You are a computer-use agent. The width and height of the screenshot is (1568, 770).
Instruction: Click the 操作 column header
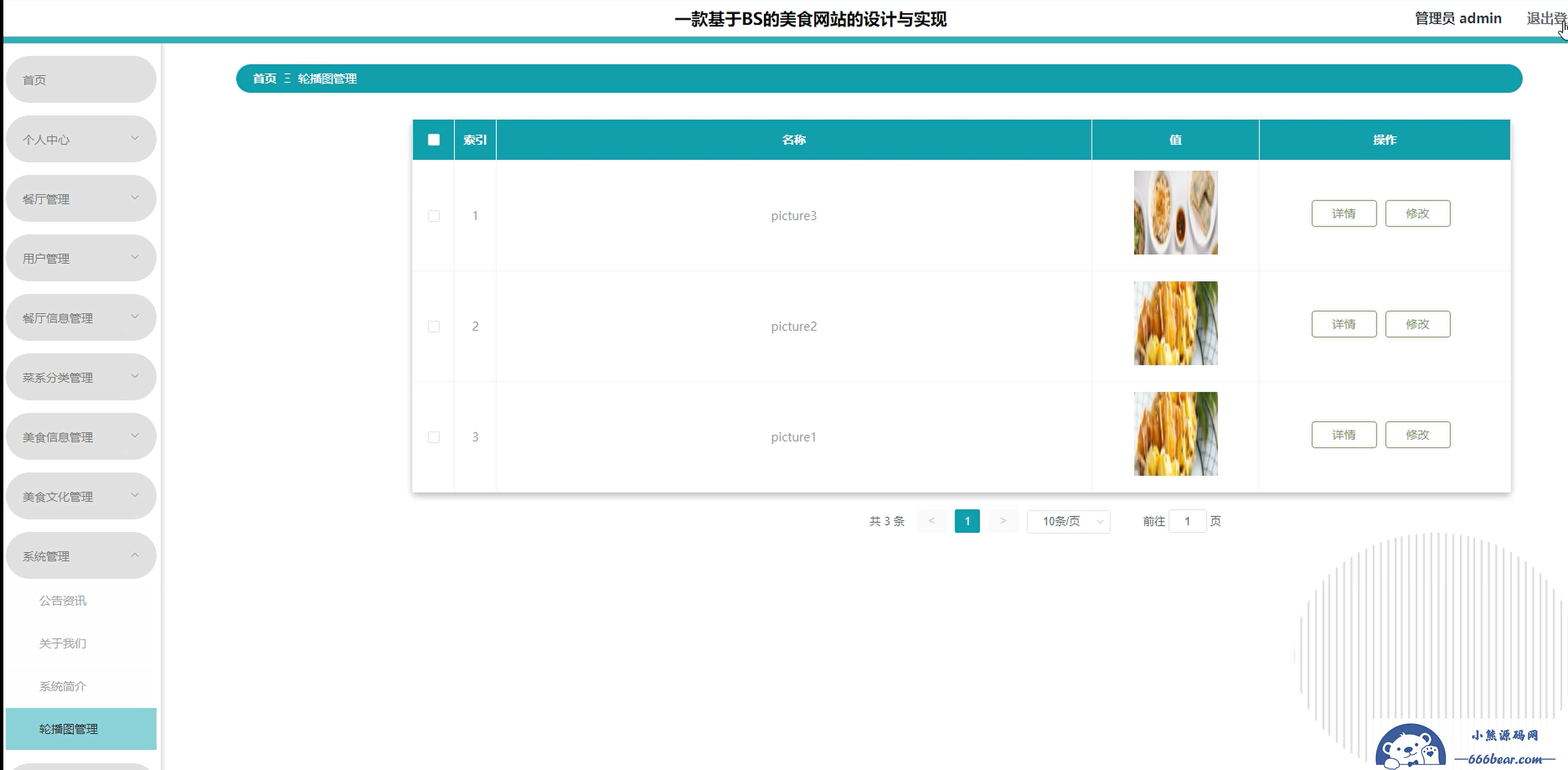pyautogui.click(x=1384, y=140)
